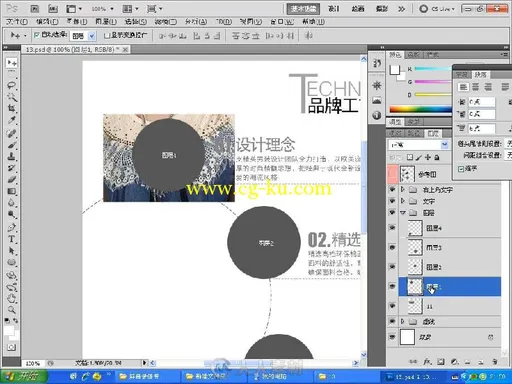
Task: Open the 编辑(E) menu
Action: (47, 22)
